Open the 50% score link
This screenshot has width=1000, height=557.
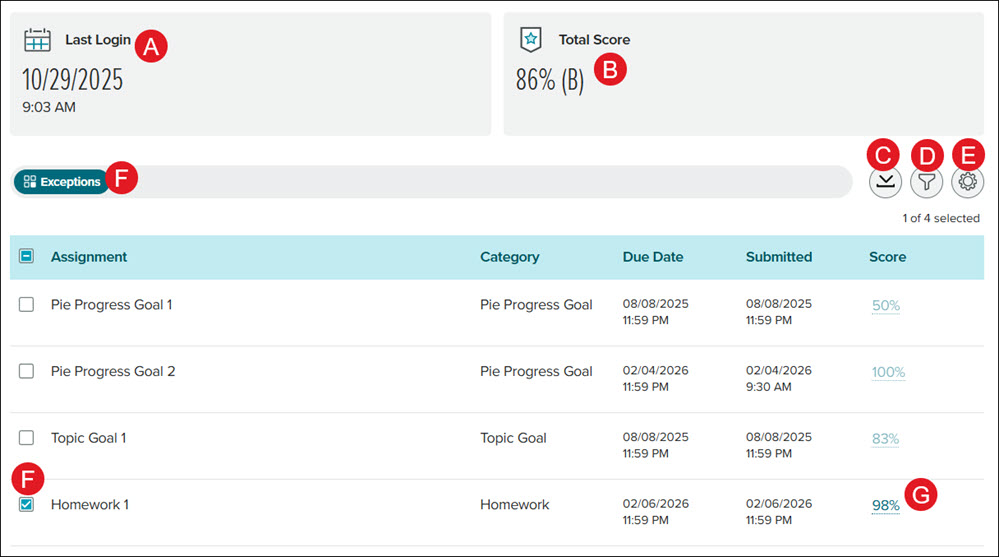point(886,306)
